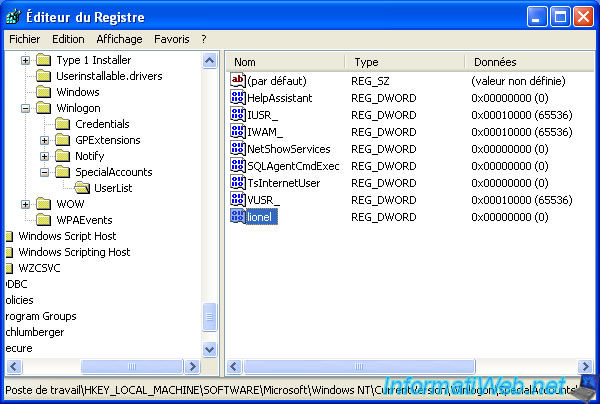The image size is (600, 404).
Task: Select the HelpAssistant value name
Action: click(280, 98)
